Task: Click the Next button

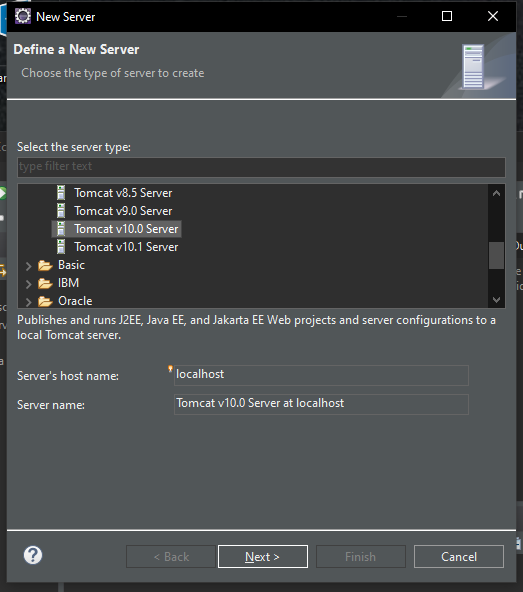Action: [x=263, y=557]
